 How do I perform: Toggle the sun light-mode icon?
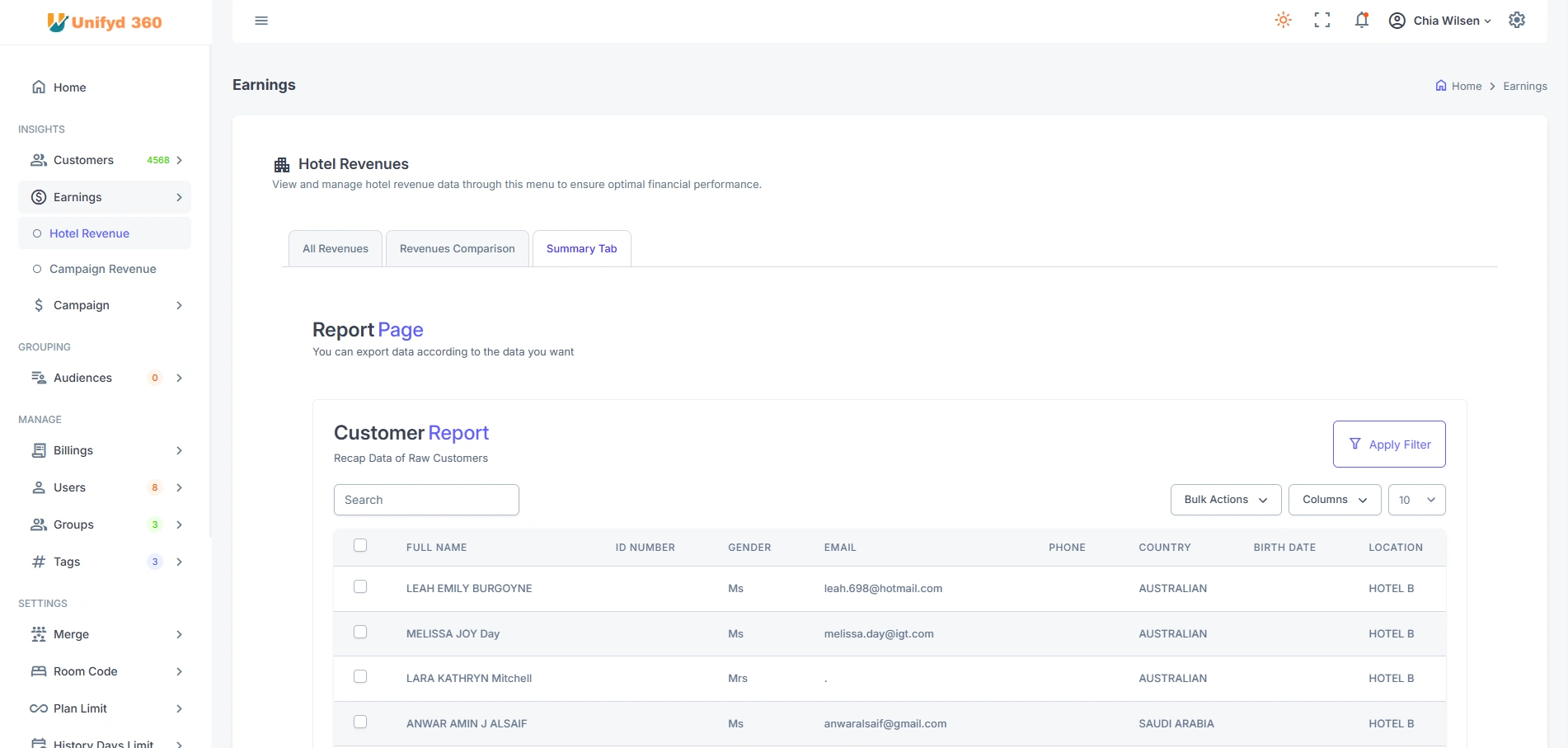tap(1283, 21)
